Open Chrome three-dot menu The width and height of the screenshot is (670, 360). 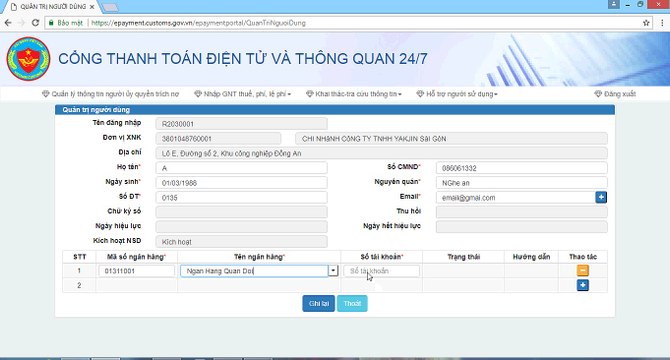point(662,23)
